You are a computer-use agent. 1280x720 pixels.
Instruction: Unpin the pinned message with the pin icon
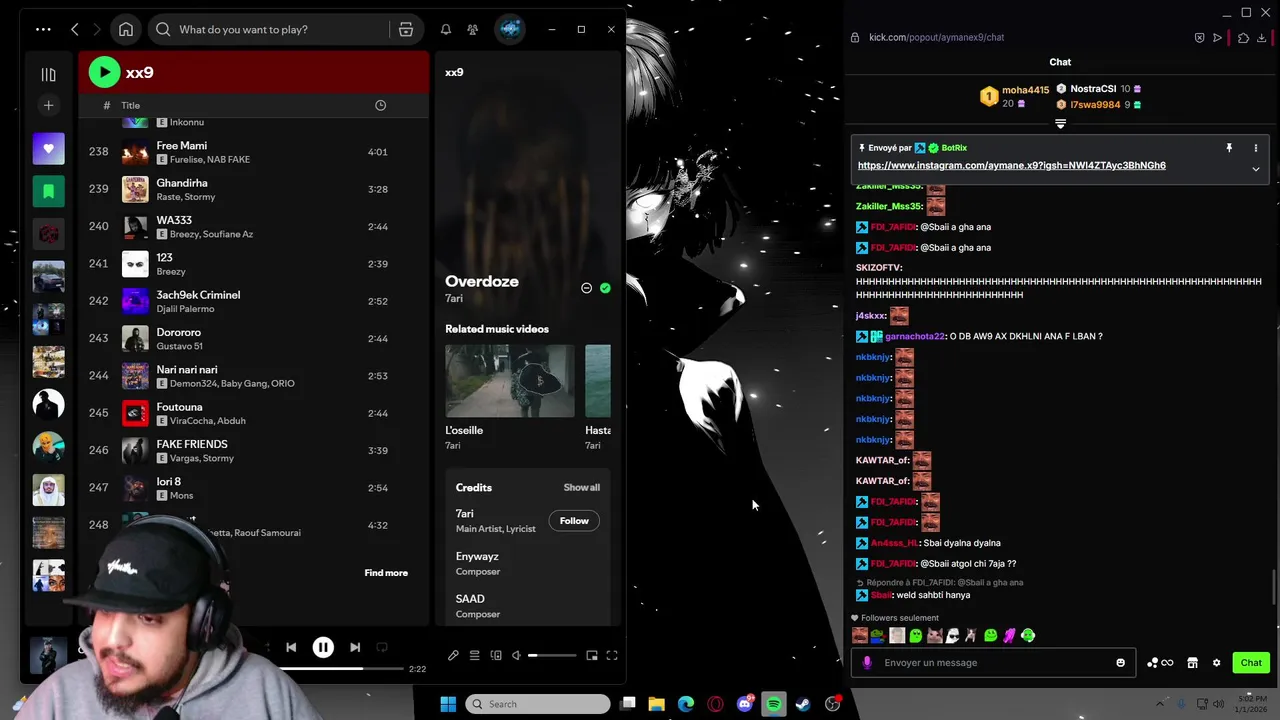[x=1229, y=148]
